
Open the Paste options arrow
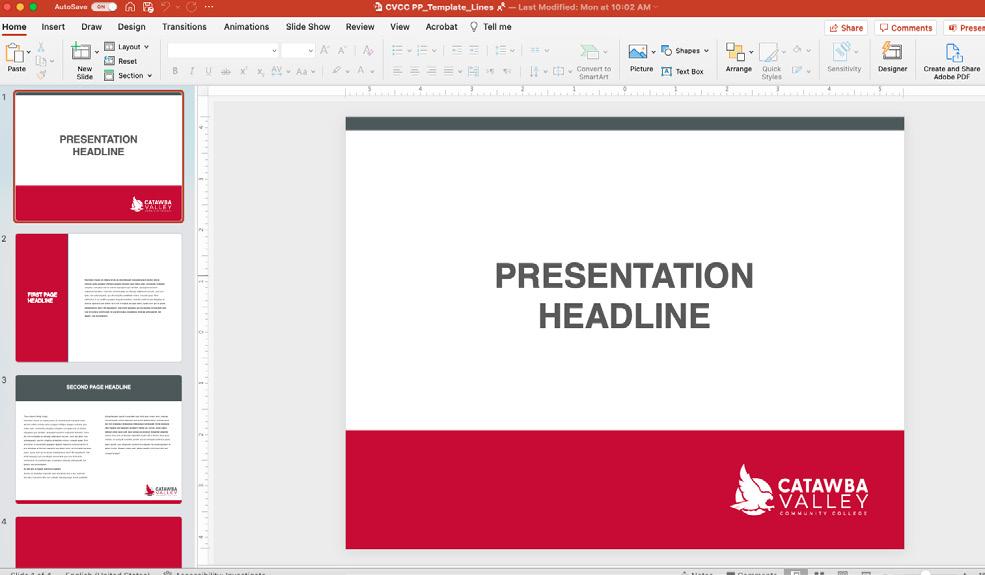click(x=28, y=53)
